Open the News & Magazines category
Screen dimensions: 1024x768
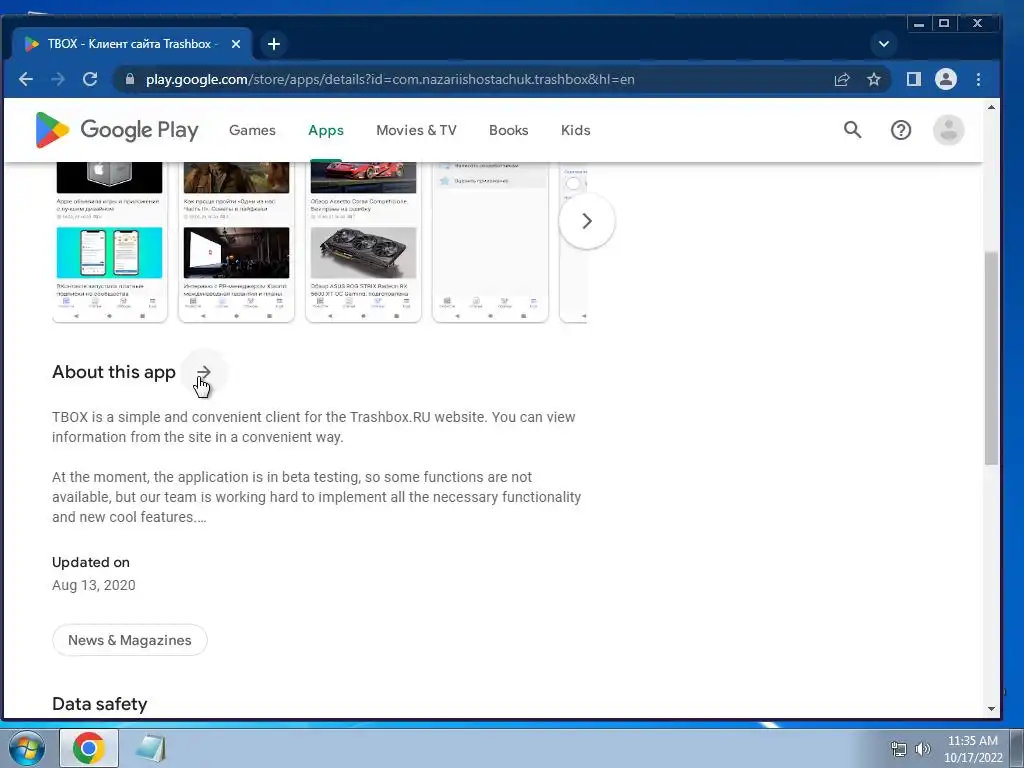coord(130,640)
